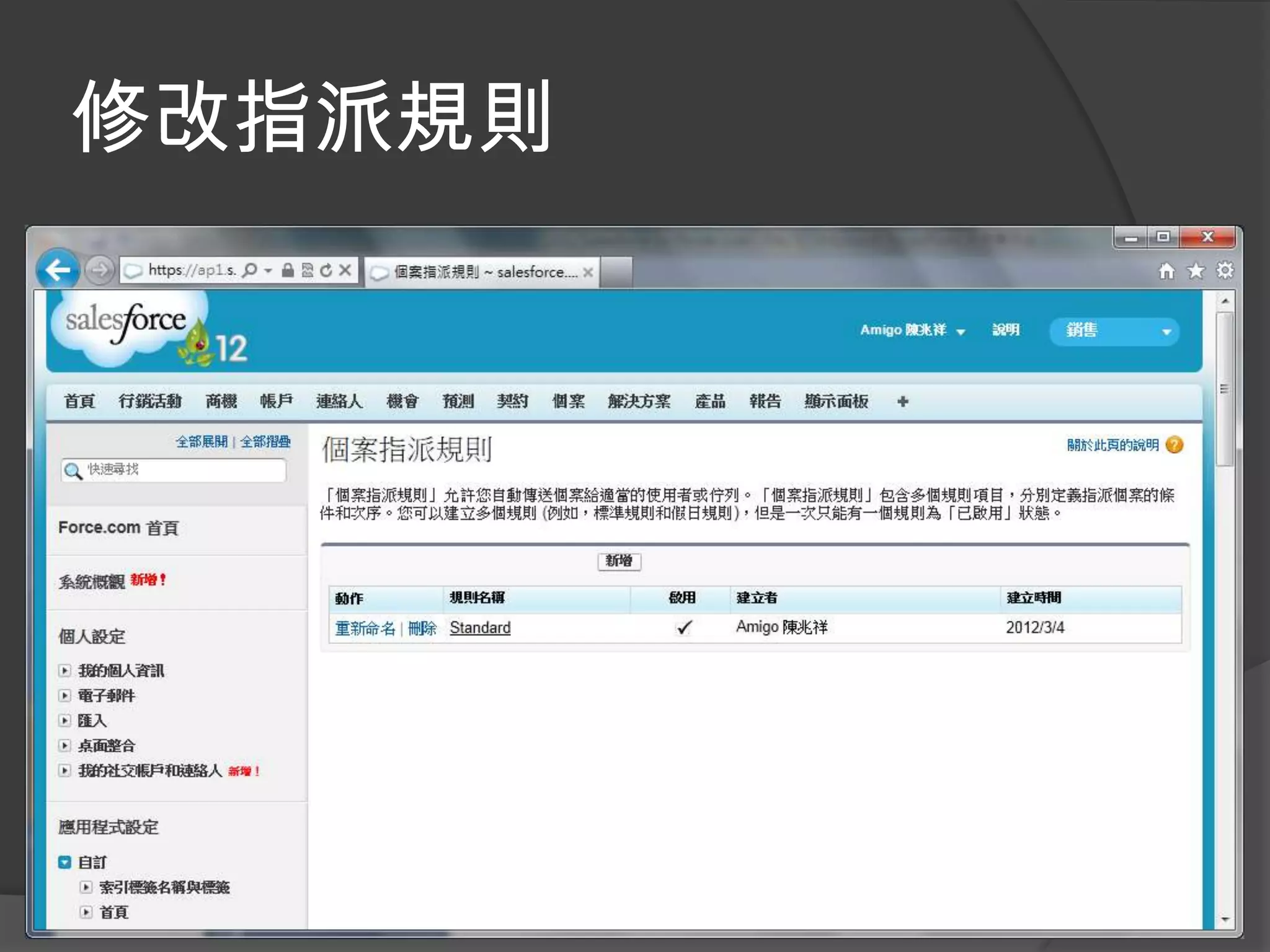This screenshot has width=1270, height=952.
Task: Click the browser URL address field
Action: [192, 271]
